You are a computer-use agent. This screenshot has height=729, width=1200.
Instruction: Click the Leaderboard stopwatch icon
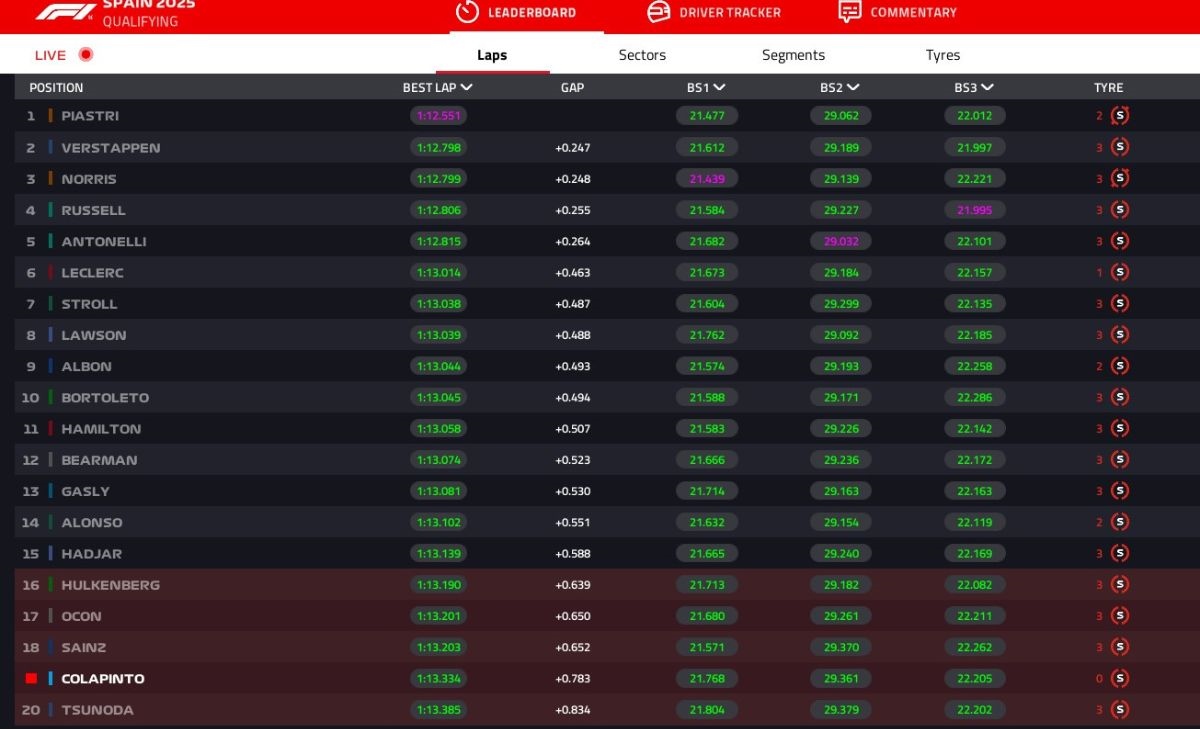[x=467, y=12]
